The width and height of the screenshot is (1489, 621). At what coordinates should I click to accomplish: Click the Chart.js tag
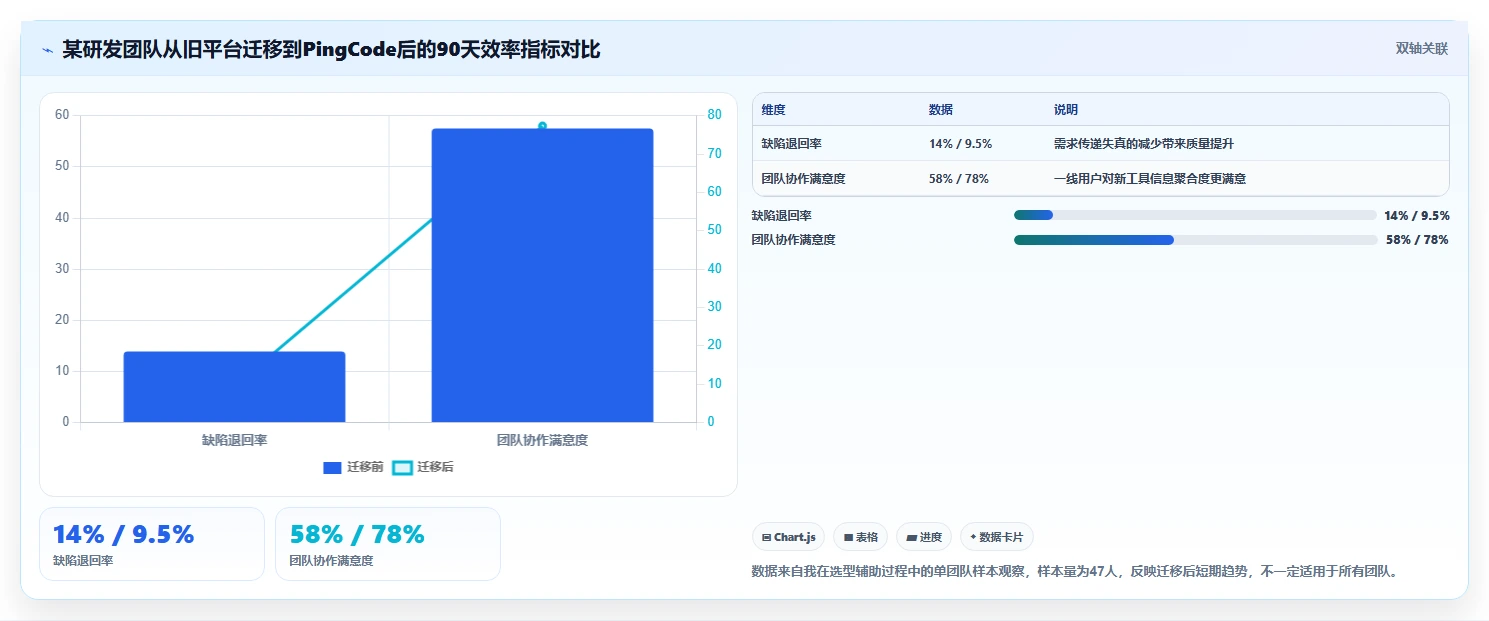coord(788,537)
